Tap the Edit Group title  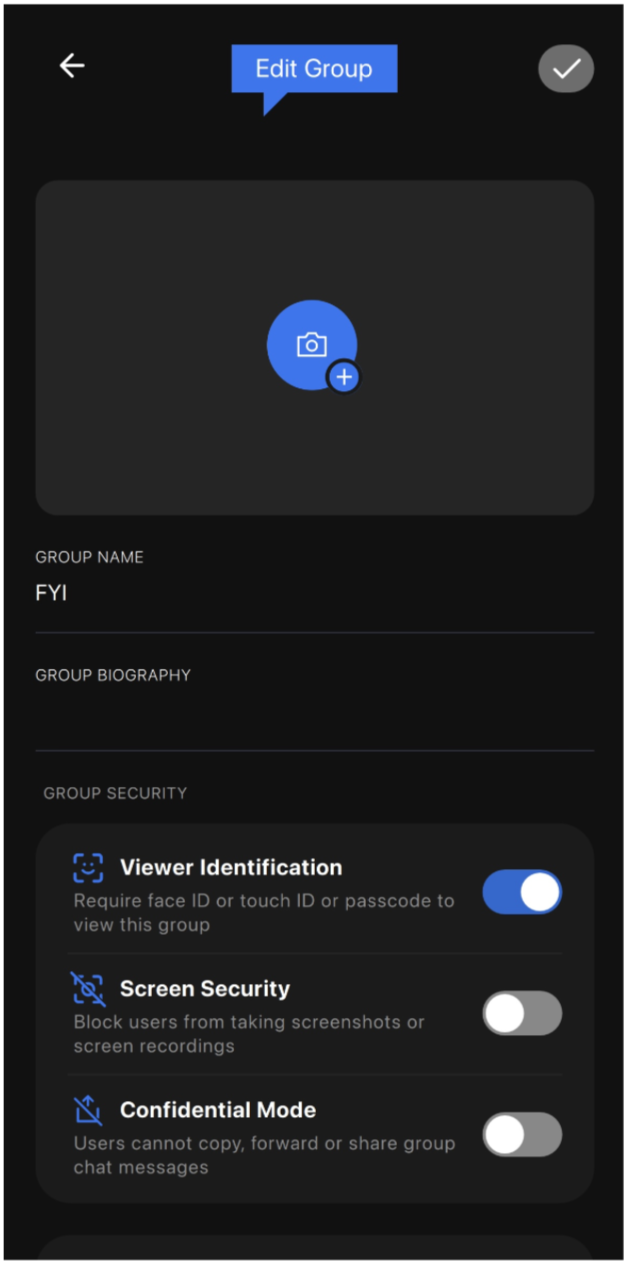click(314, 69)
